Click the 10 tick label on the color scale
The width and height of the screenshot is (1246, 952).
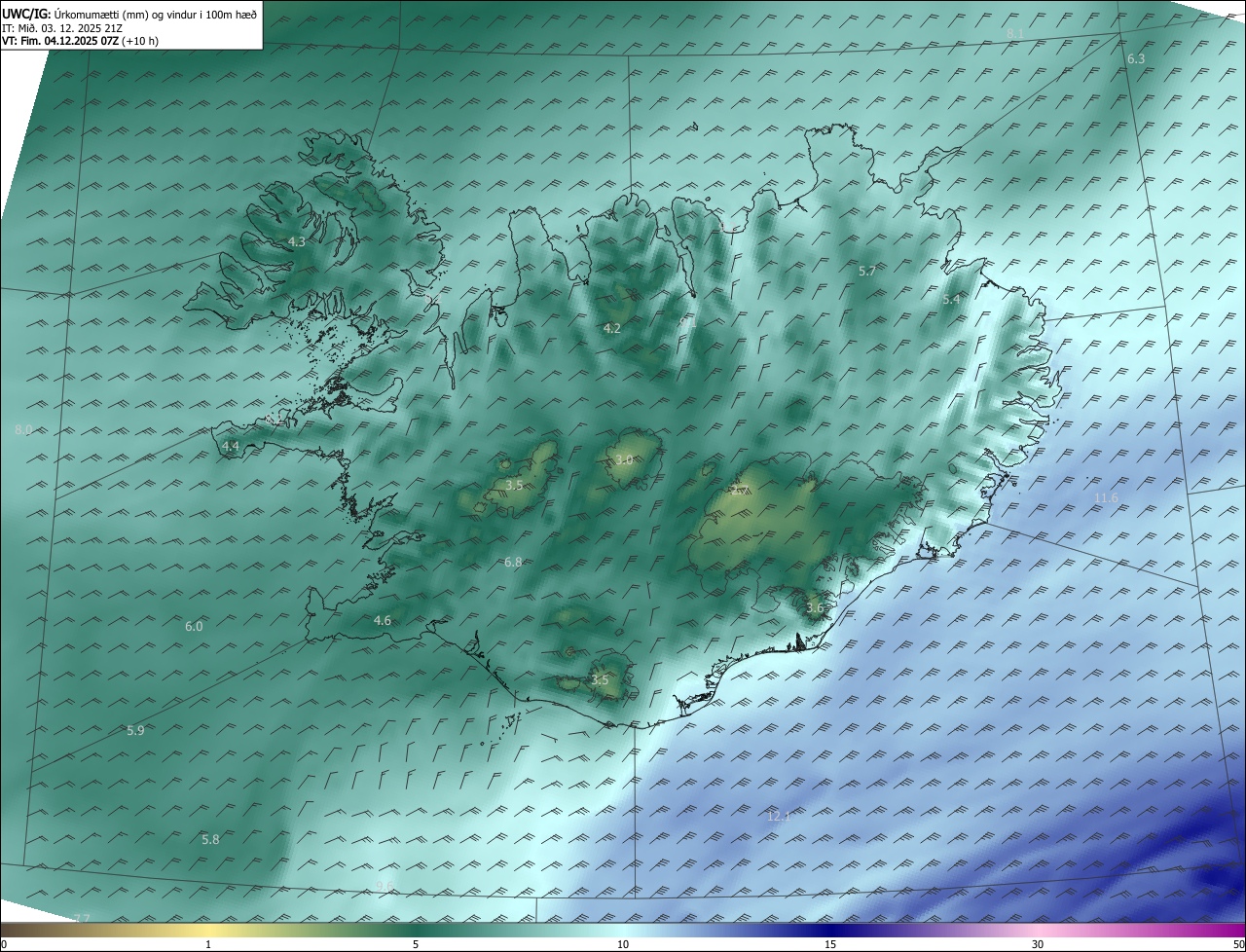pyautogui.click(x=623, y=944)
